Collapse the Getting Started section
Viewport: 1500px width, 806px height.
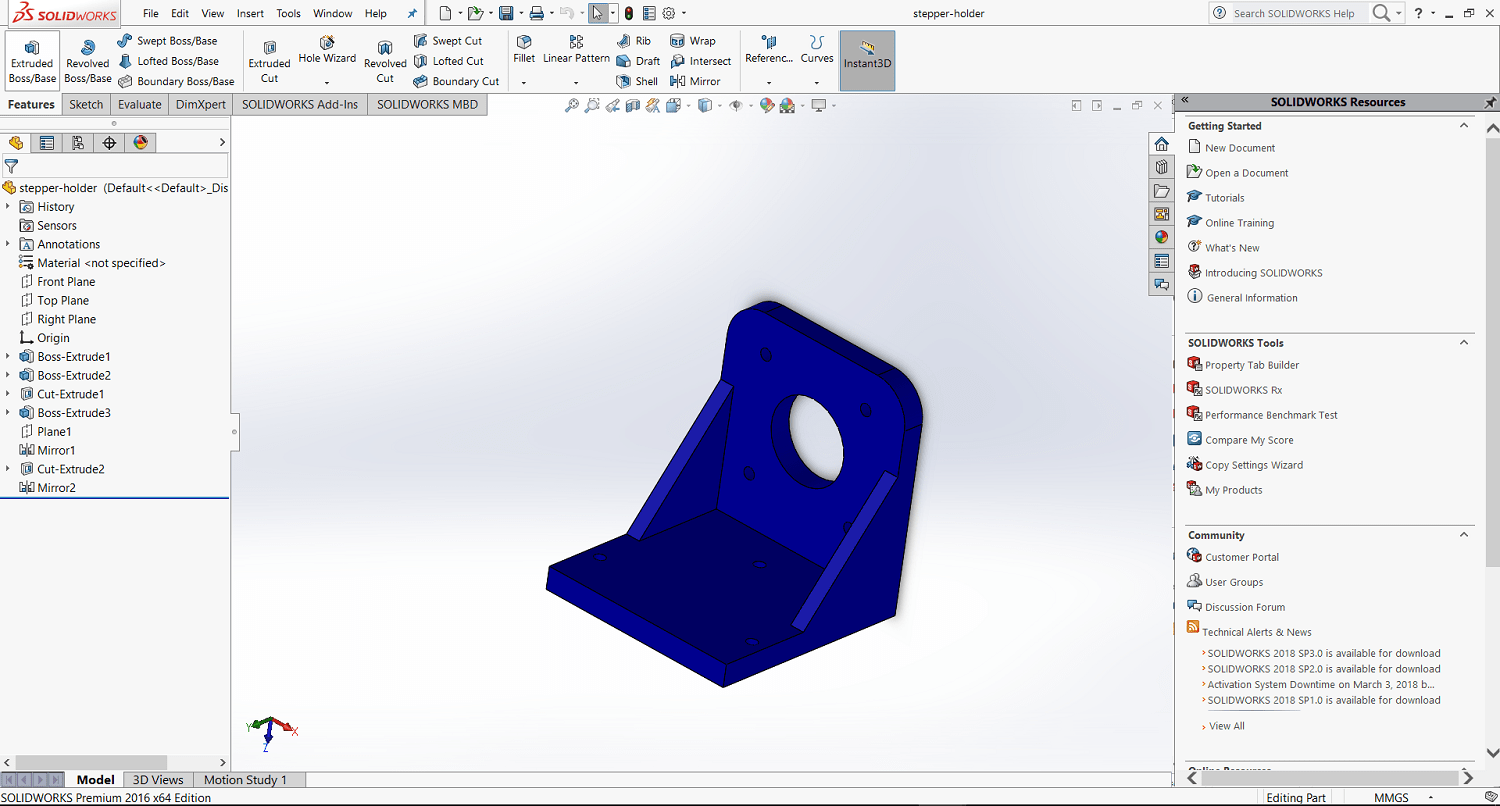pyautogui.click(x=1464, y=126)
